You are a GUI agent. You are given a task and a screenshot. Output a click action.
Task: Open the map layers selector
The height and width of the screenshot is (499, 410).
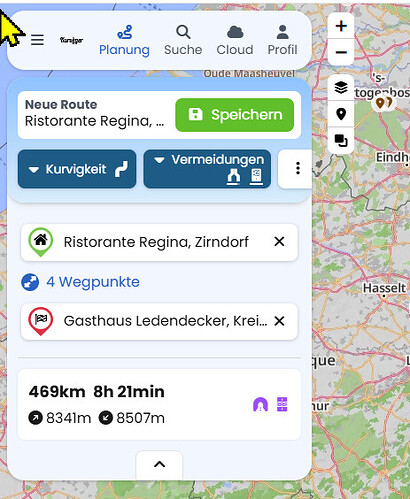coord(341,88)
